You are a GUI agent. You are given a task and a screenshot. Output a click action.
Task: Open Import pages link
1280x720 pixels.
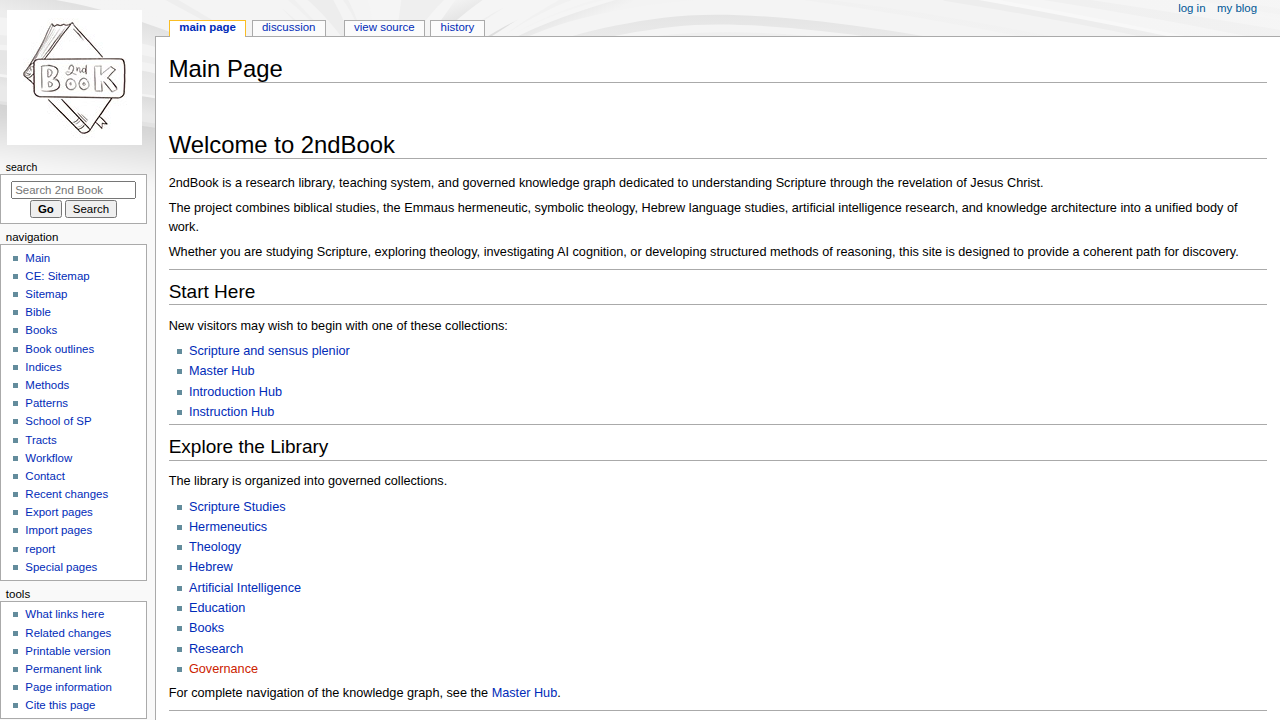59,530
